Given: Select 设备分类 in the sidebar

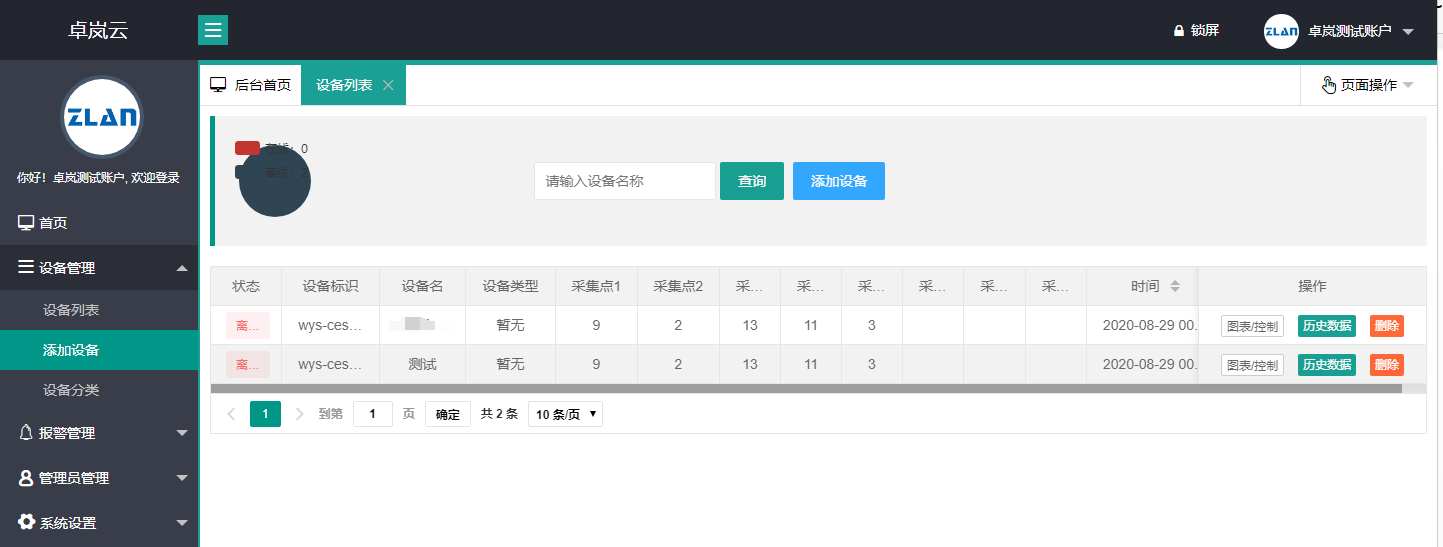Looking at the screenshot, I should coord(71,390).
